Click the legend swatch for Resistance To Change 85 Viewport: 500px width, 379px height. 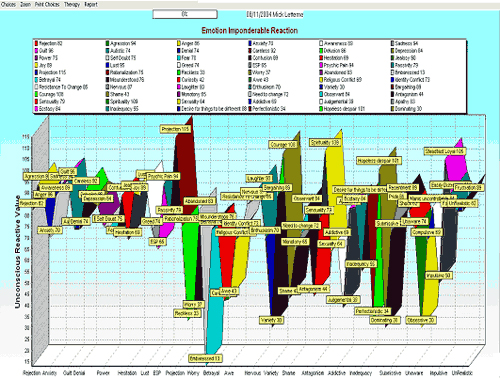point(37,87)
